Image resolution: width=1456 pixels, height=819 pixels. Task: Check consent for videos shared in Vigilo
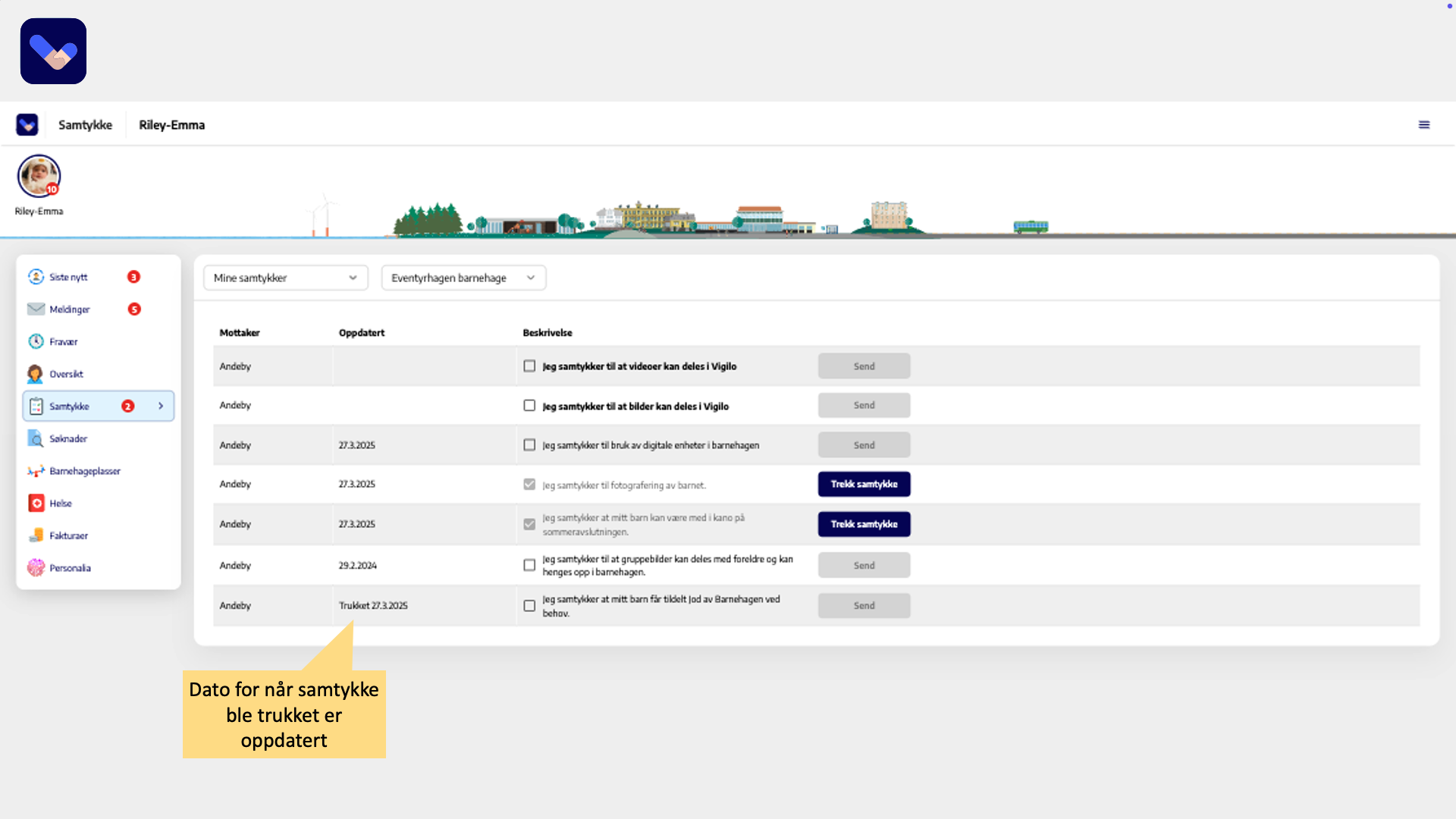pyautogui.click(x=529, y=366)
